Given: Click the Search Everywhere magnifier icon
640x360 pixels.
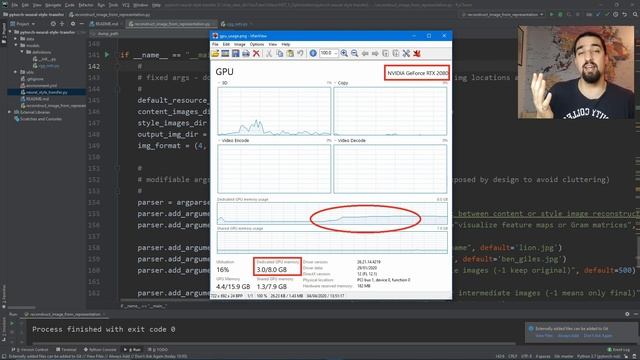Looking at the screenshot, I should 635,14.
